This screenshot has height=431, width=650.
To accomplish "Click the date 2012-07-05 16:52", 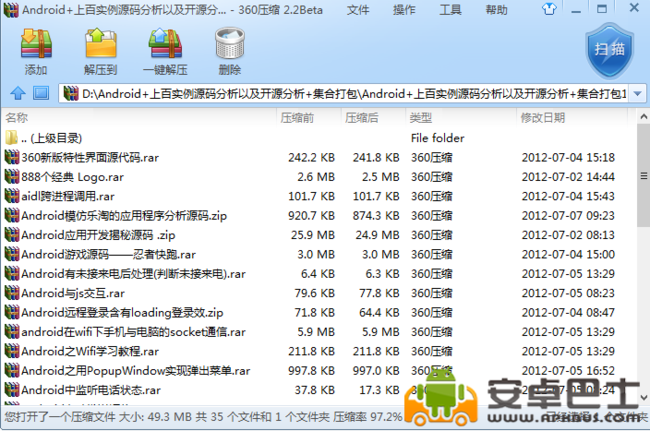I will tap(568, 370).
